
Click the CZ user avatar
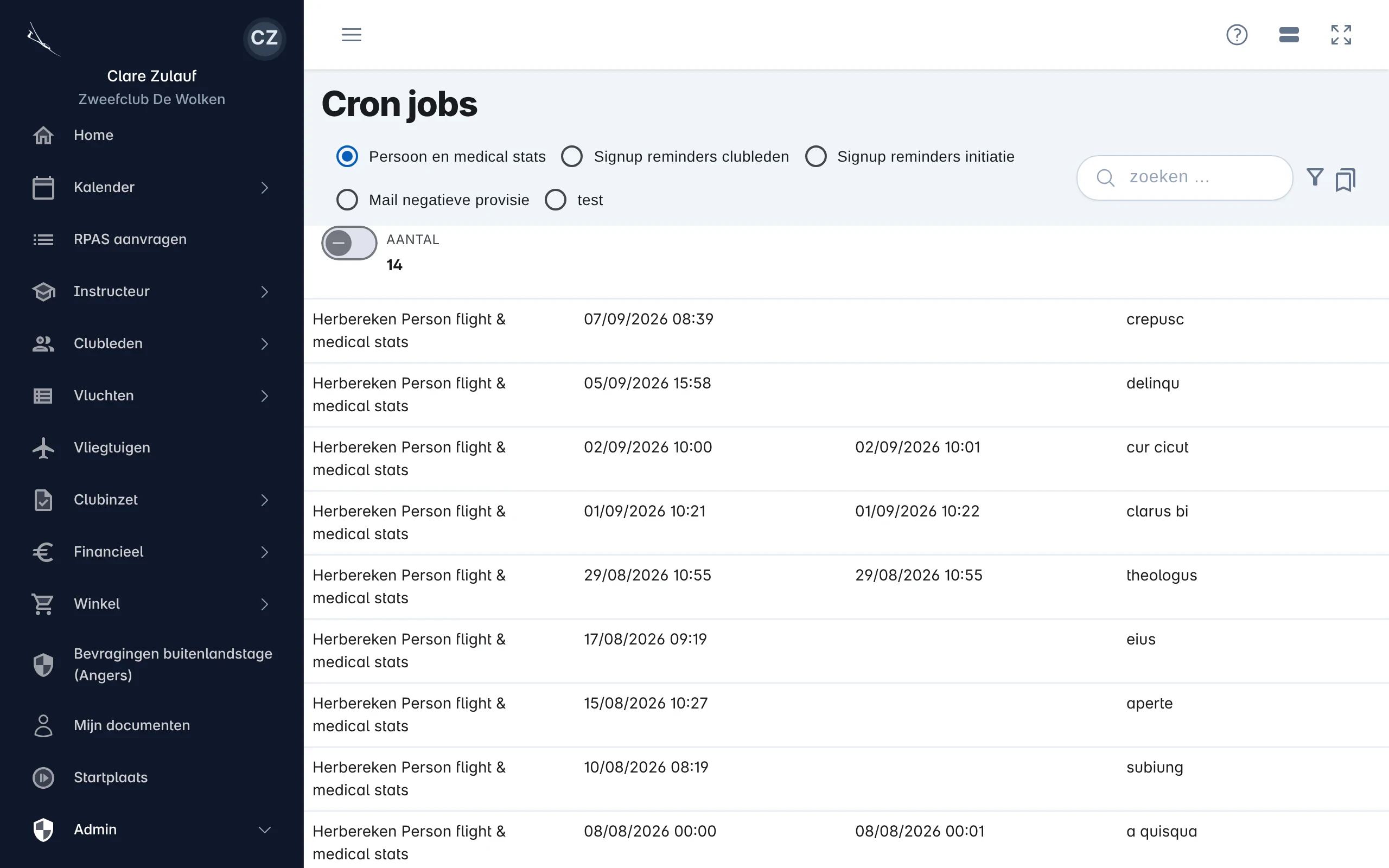click(x=265, y=38)
